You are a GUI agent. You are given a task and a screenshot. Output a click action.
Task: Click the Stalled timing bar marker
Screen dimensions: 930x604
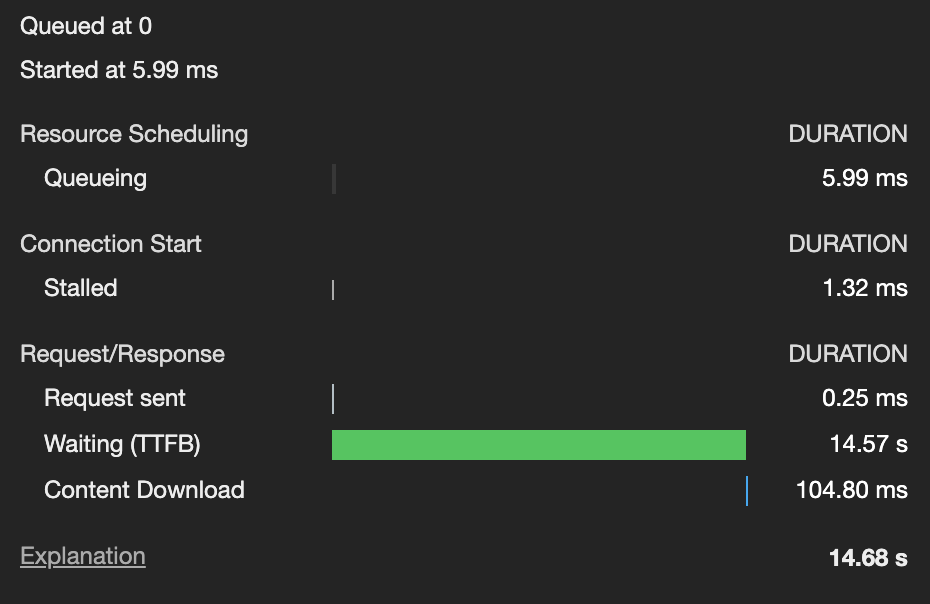point(333,290)
